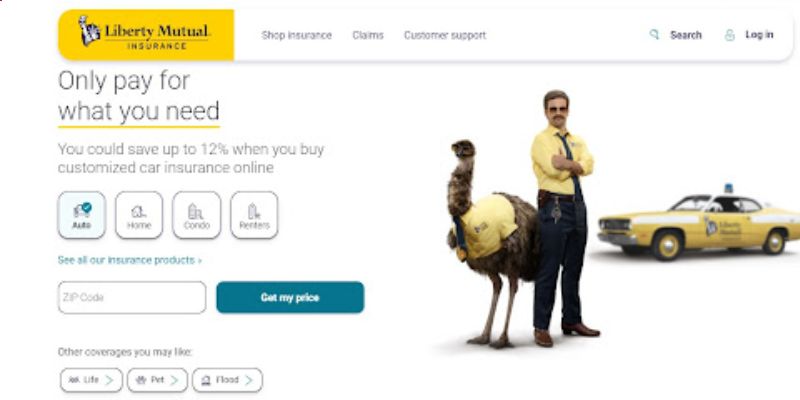
Task: Click the Get my price button
Action: (290, 297)
